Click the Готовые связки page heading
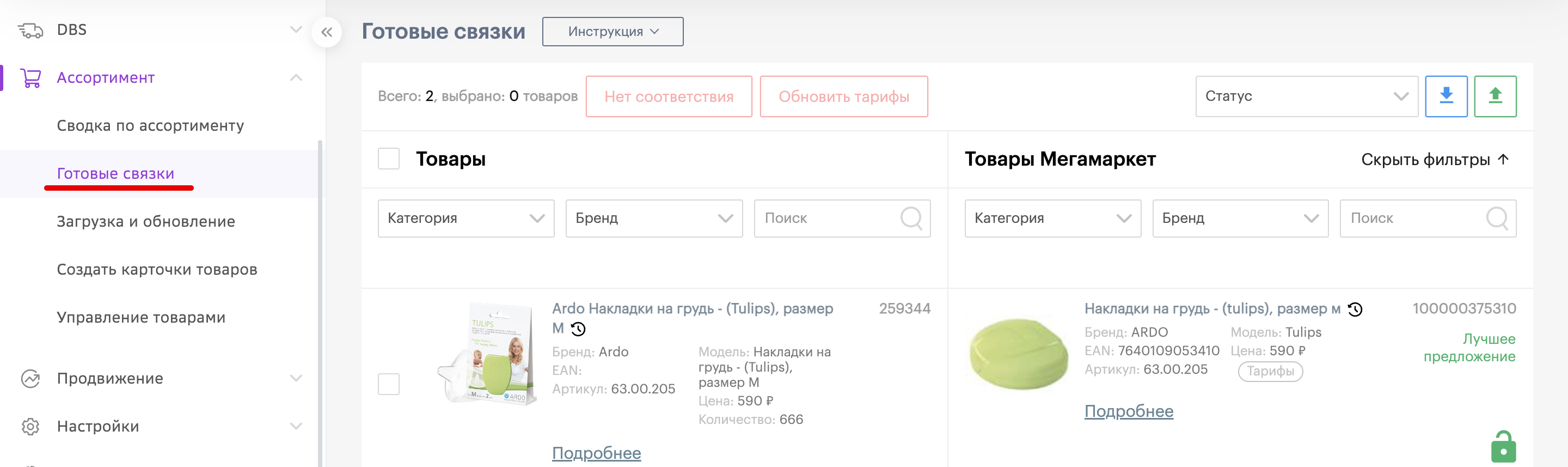The width and height of the screenshot is (1568, 467). (x=443, y=32)
